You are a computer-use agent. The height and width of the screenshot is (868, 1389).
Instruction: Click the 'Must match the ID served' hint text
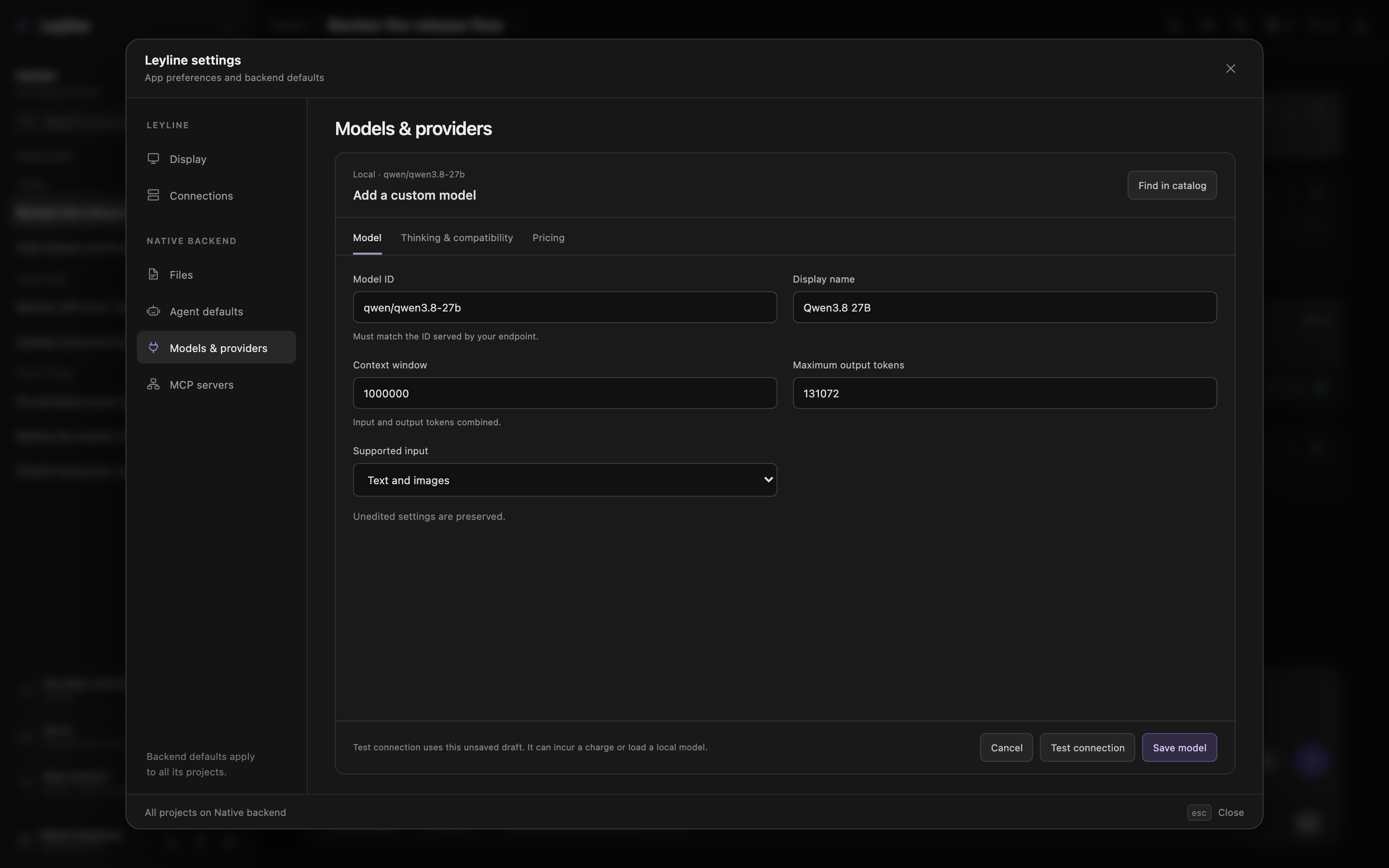446,337
